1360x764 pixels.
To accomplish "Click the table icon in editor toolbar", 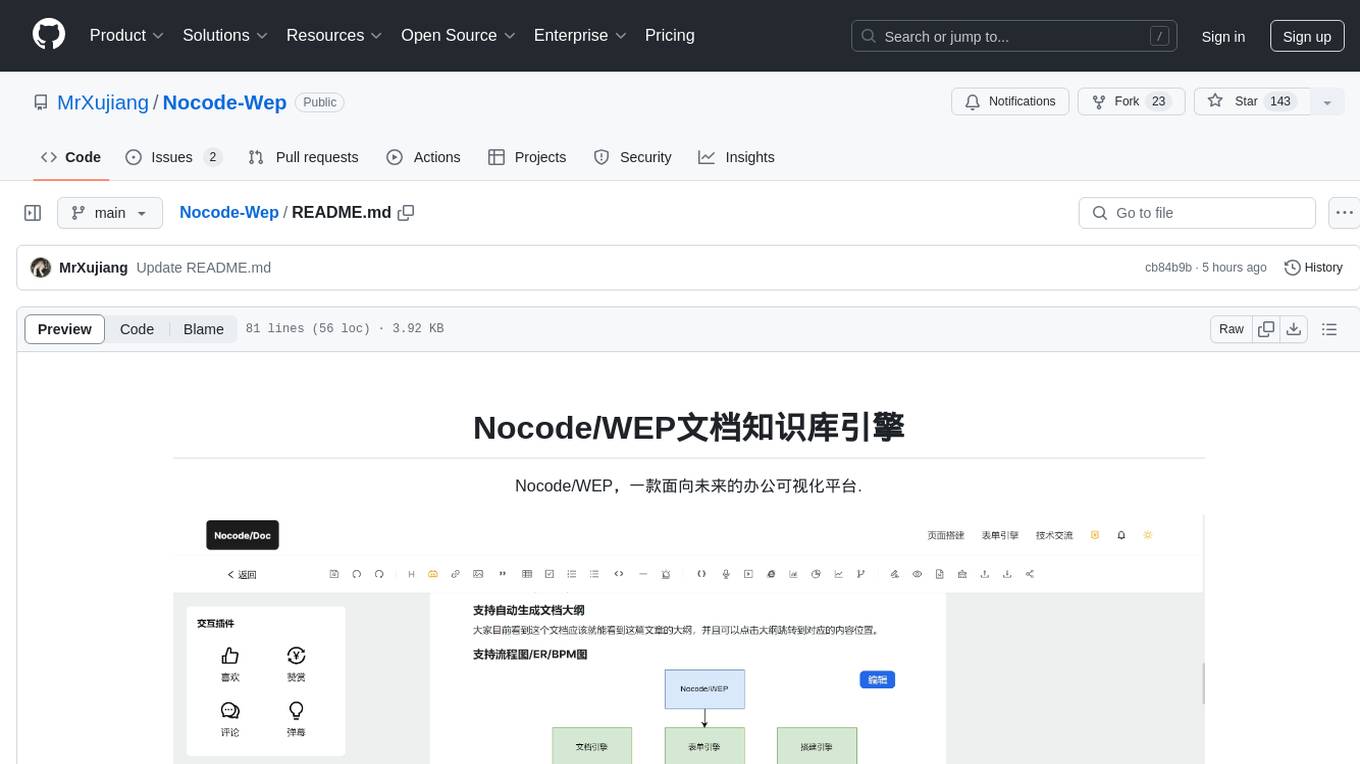I will [x=527, y=574].
